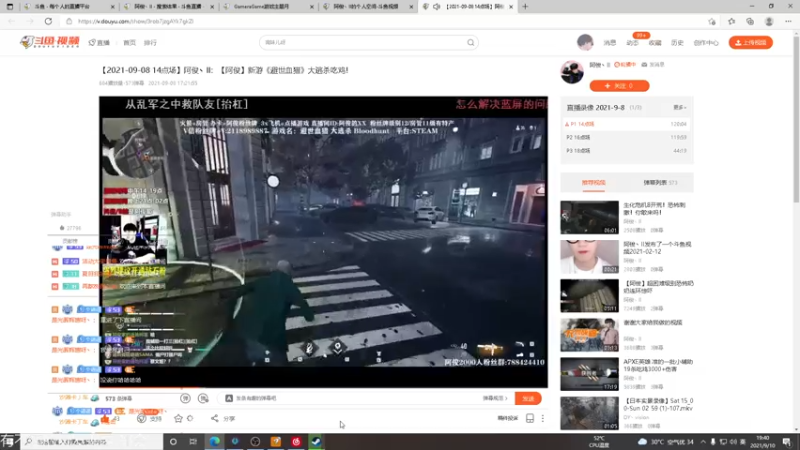Open Task View in taskbar
The image size is (800, 450).
coord(193,442)
